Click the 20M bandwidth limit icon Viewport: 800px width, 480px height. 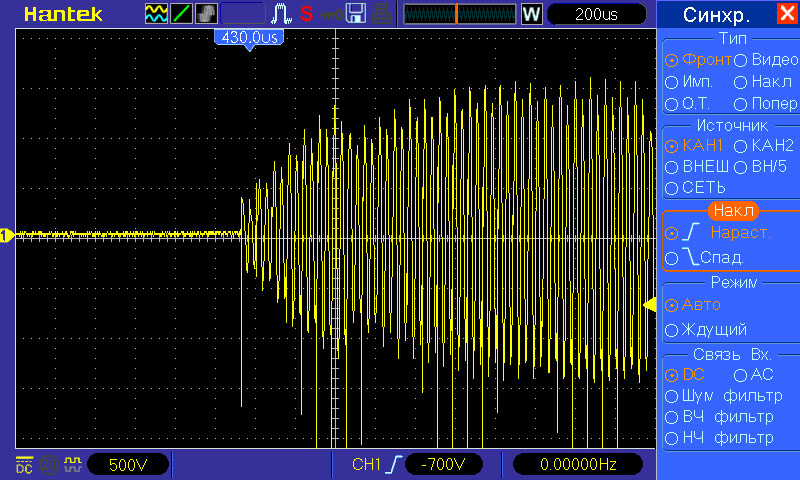[x=48, y=464]
